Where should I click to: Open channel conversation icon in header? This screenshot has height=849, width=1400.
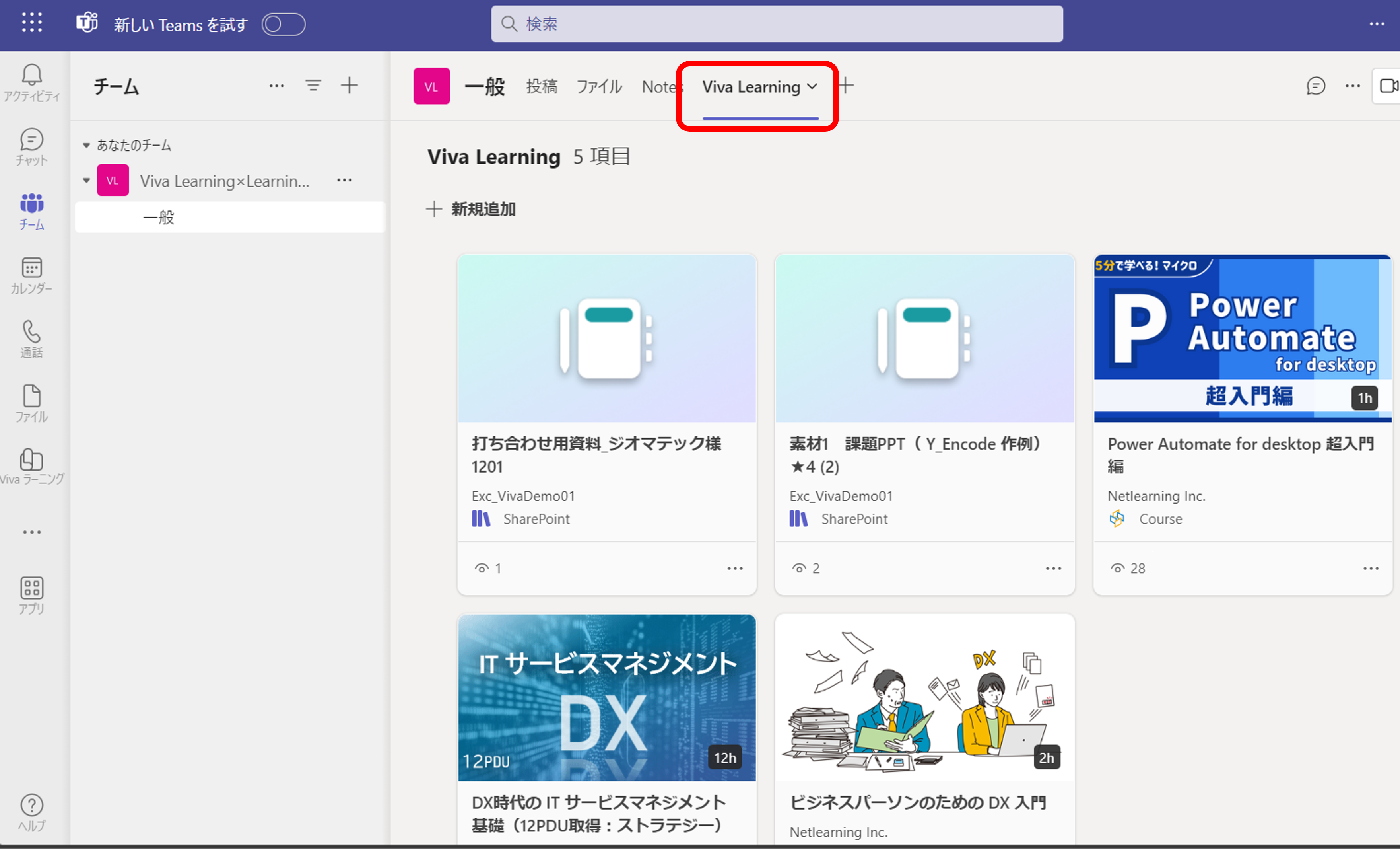coord(1316,86)
